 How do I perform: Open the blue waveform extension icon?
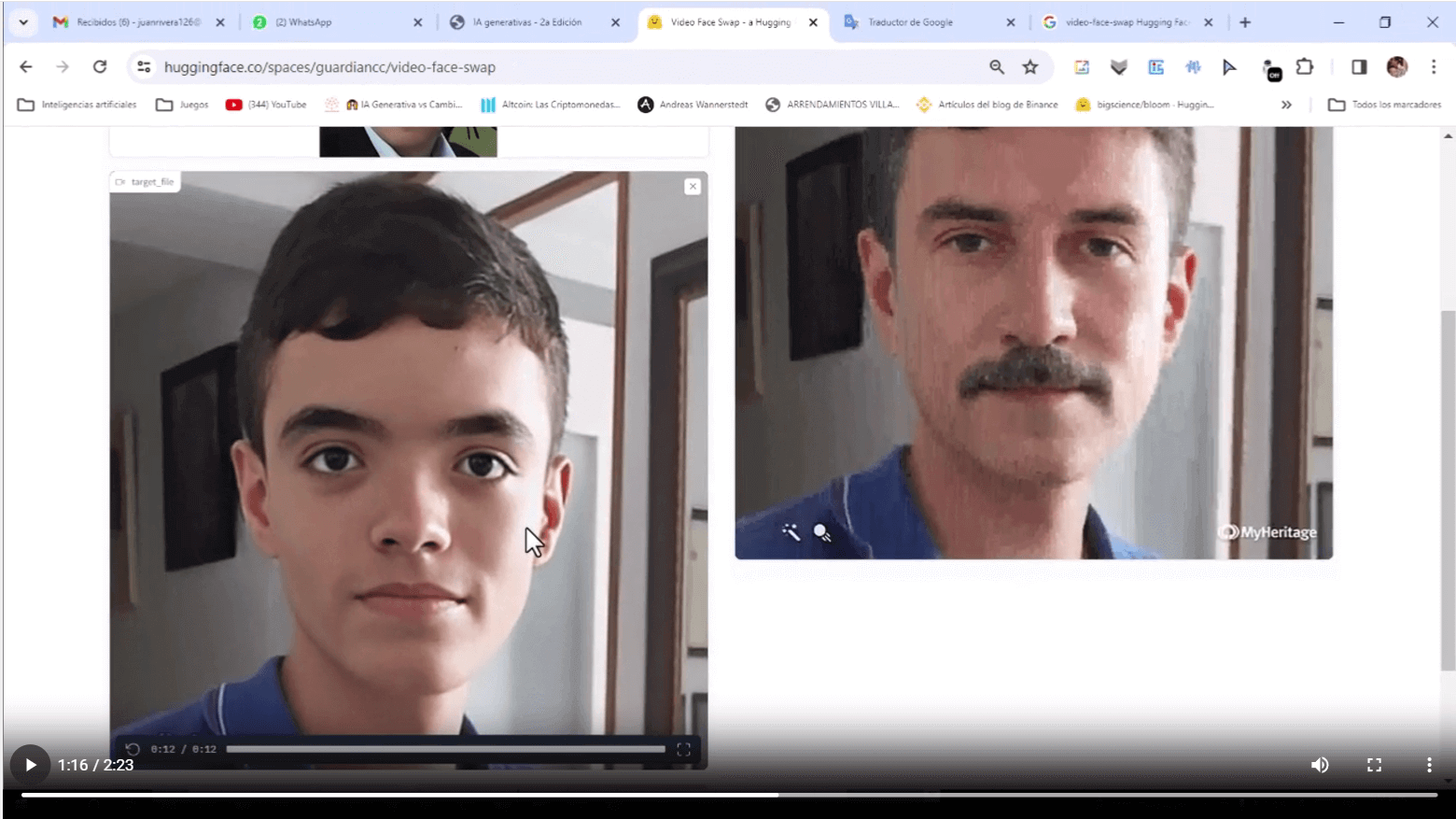pyautogui.click(x=1193, y=67)
